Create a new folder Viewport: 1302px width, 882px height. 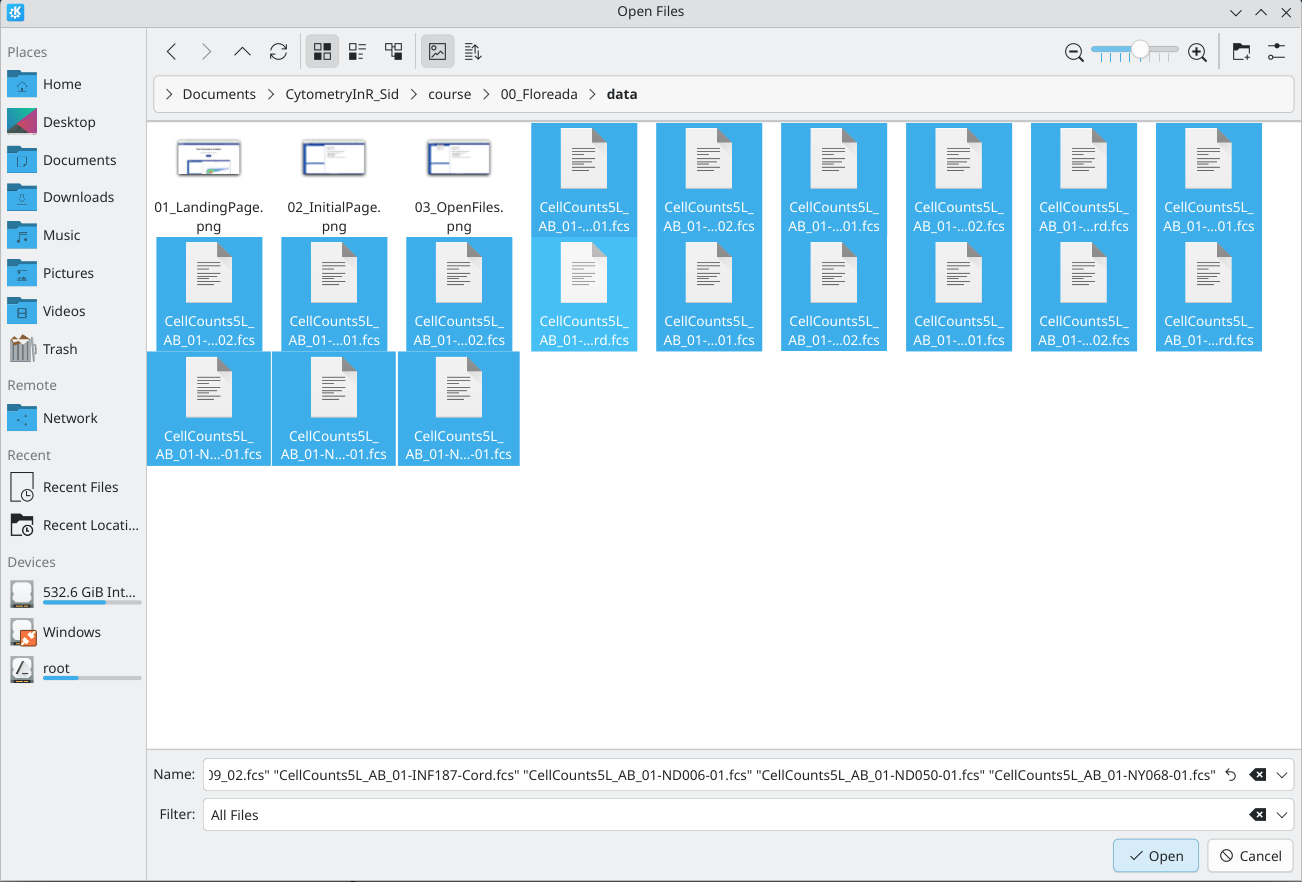coord(1241,52)
